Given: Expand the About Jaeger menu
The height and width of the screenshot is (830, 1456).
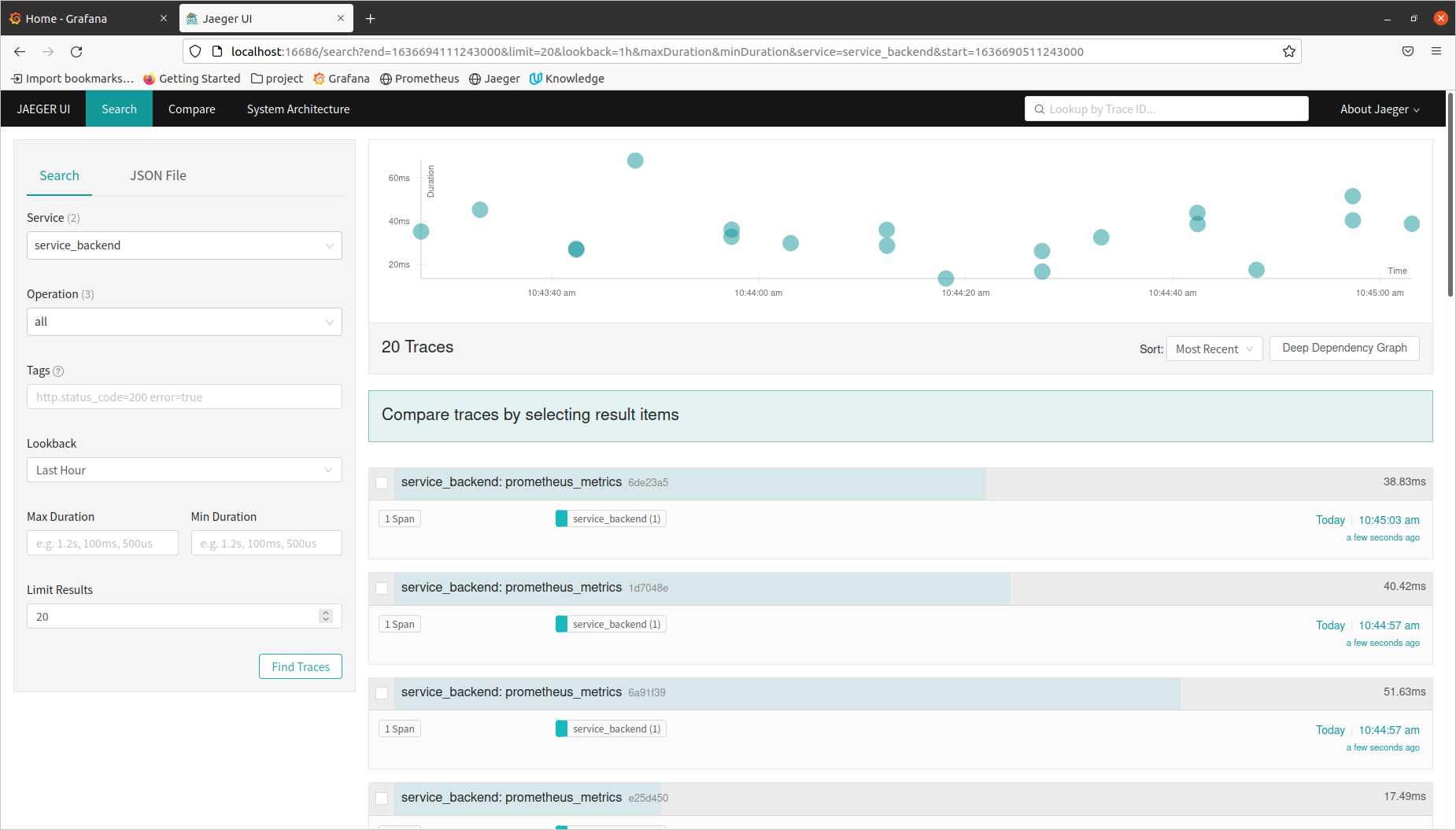Looking at the screenshot, I should click(x=1380, y=109).
